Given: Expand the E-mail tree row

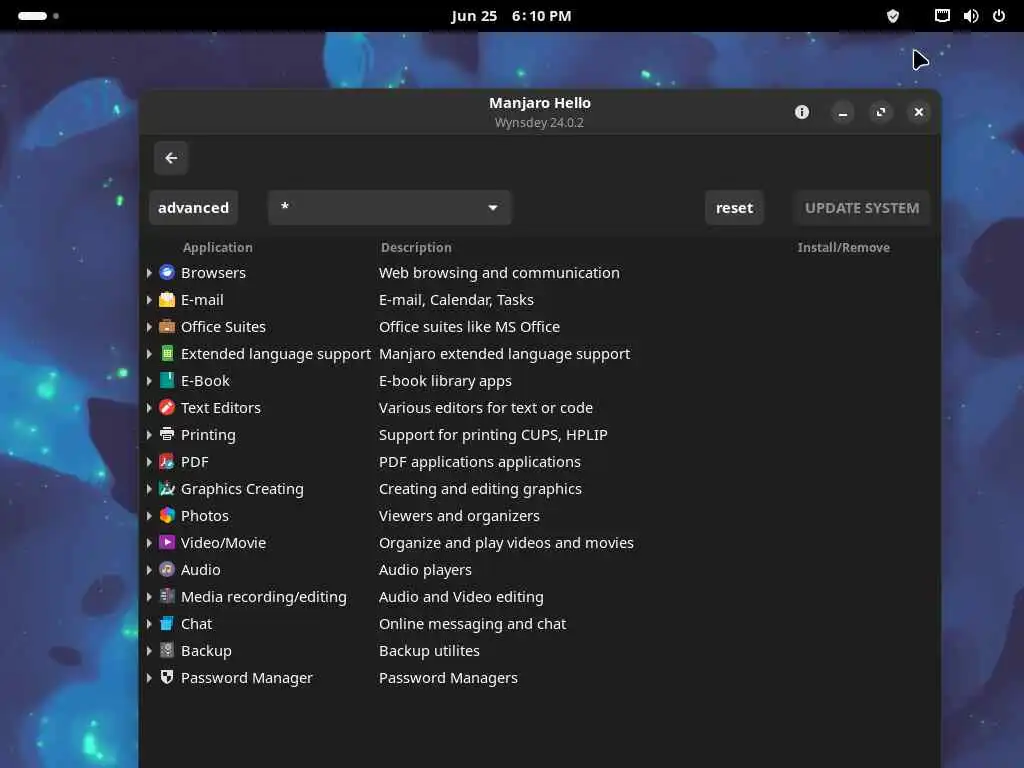Looking at the screenshot, I should coord(149,300).
